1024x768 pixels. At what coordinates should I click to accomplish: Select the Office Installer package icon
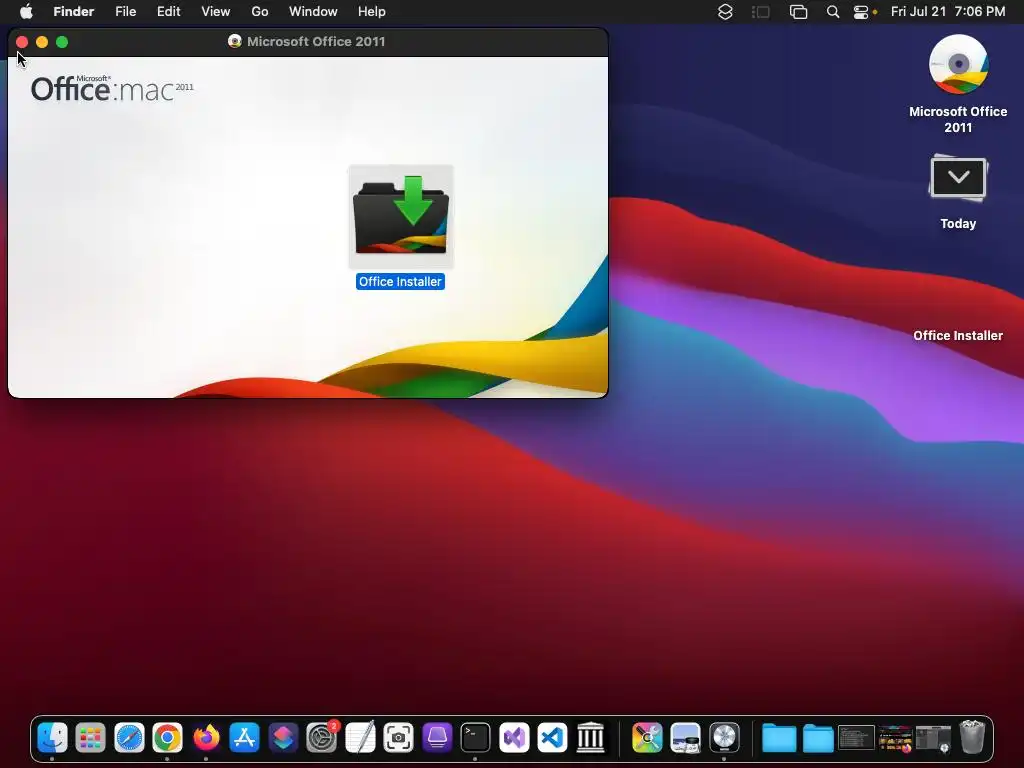coord(401,216)
